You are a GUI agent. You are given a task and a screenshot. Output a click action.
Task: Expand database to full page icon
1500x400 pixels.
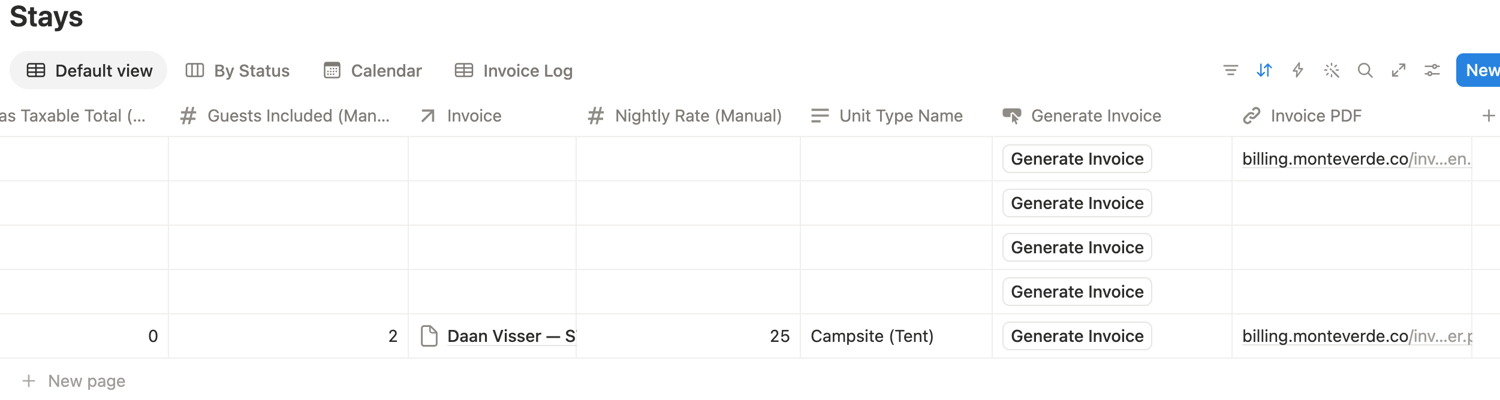tap(1399, 71)
